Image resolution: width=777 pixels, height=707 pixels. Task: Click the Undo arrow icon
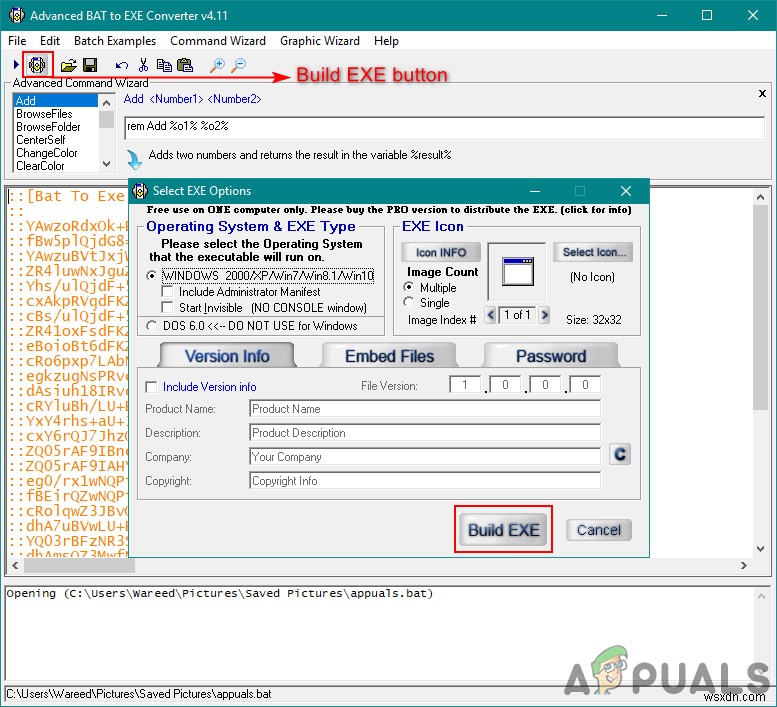click(121, 65)
